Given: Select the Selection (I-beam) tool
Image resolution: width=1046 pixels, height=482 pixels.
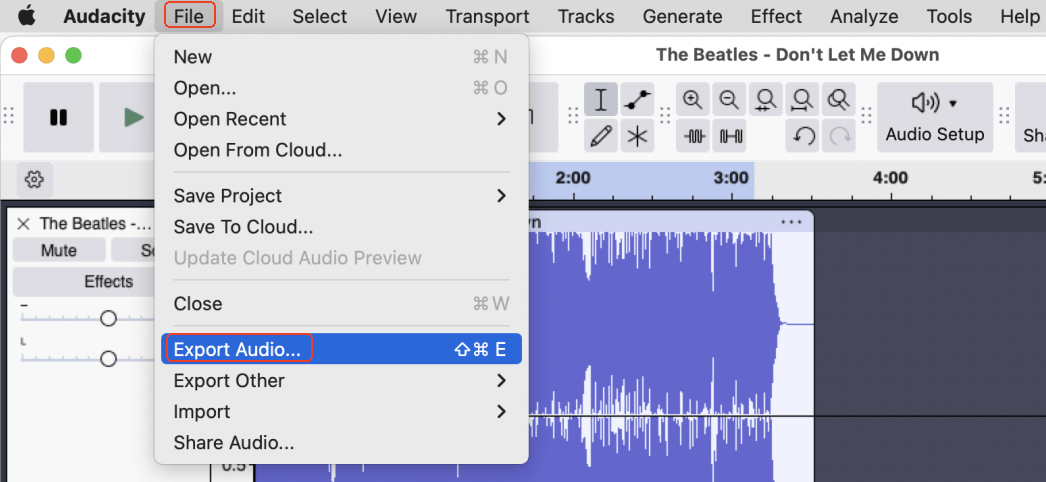Looking at the screenshot, I should coord(601,100).
